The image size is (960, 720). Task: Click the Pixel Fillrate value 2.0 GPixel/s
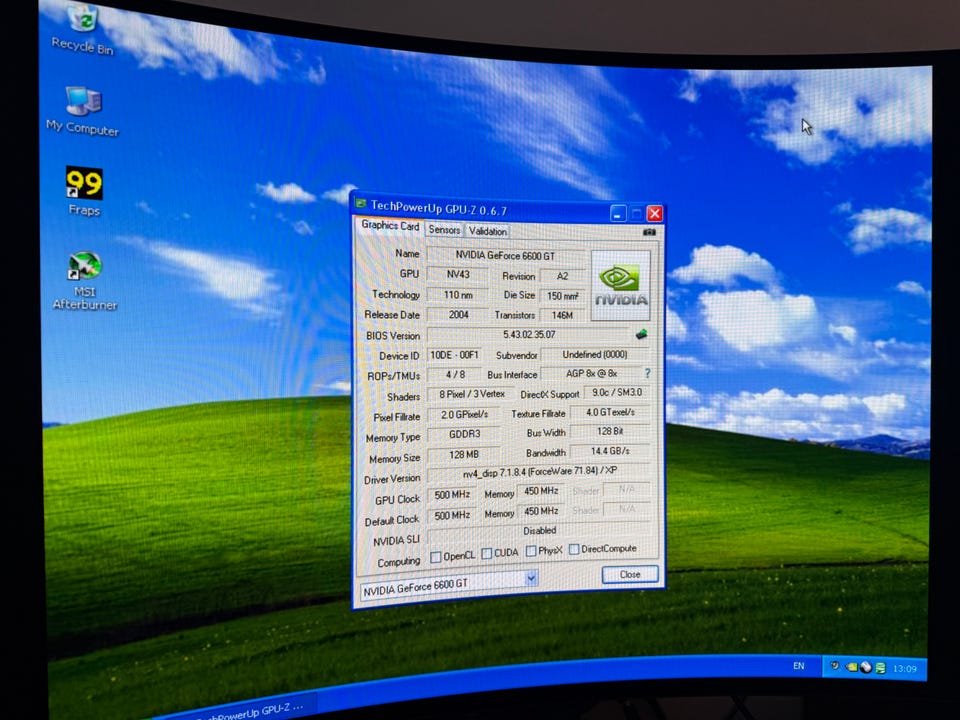point(465,414)
